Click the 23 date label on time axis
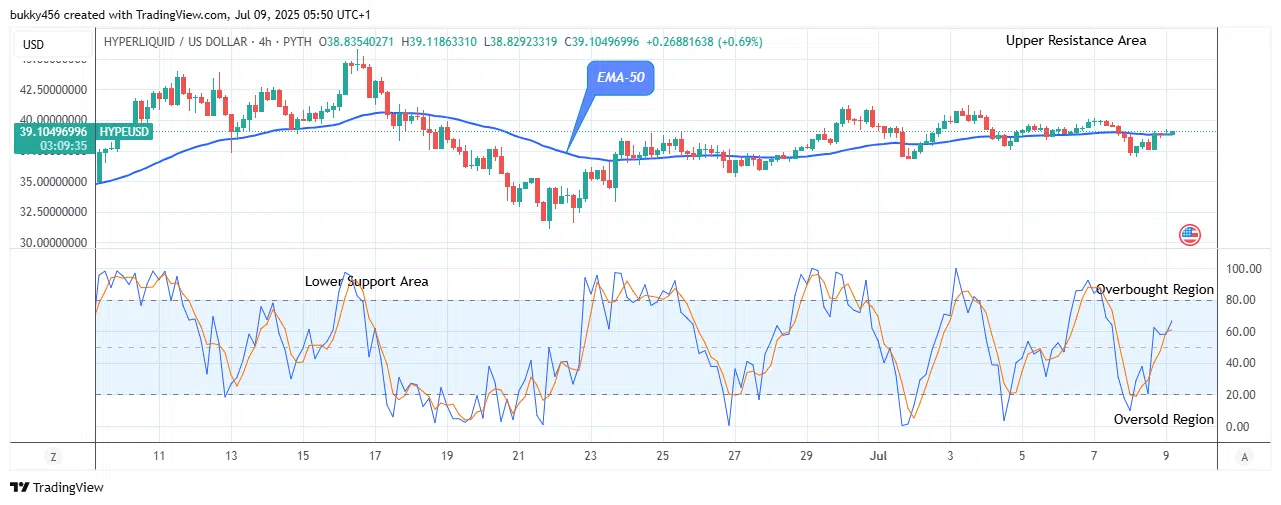 [x=591, y=456]
